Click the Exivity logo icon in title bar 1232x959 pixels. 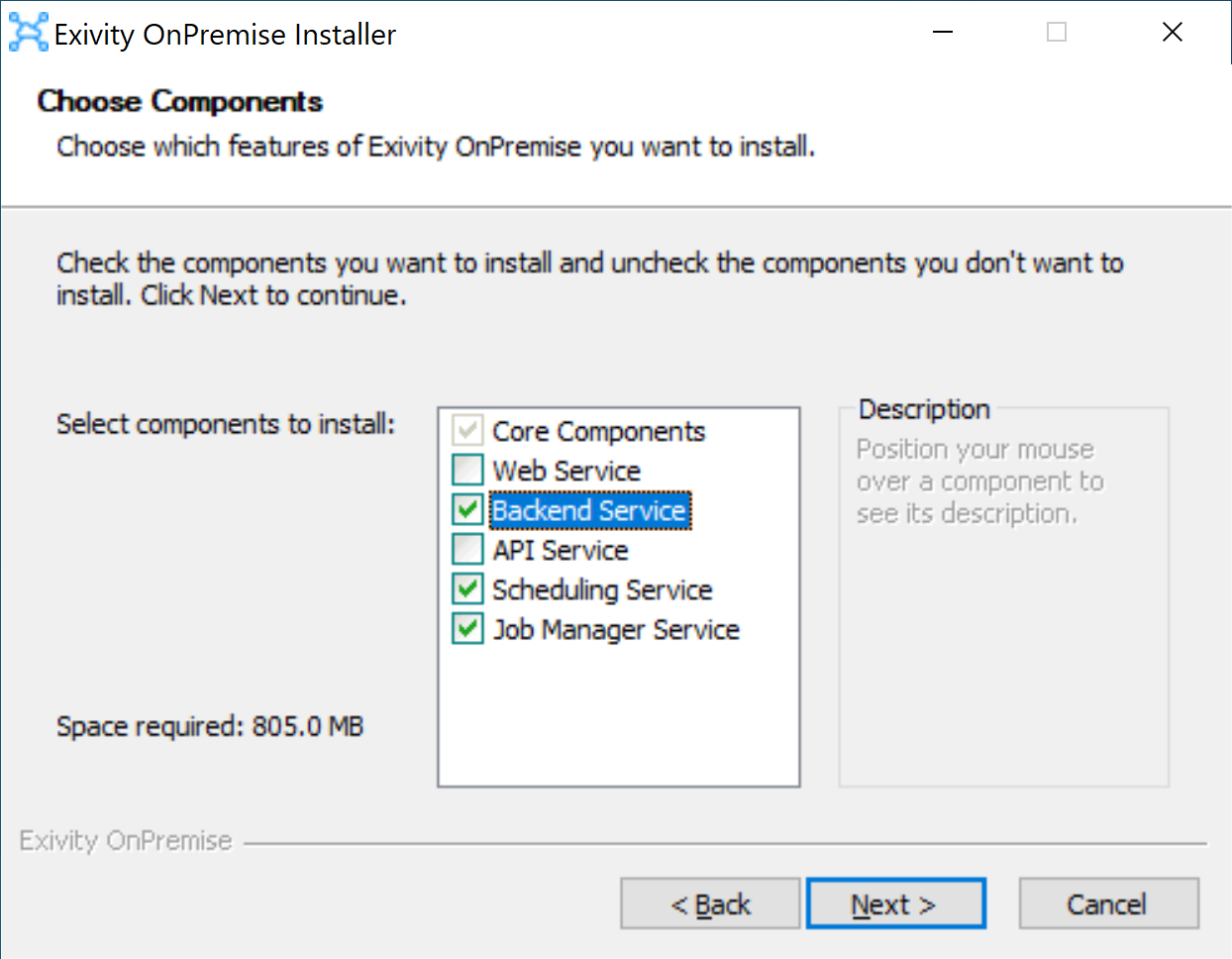(28, 33)
